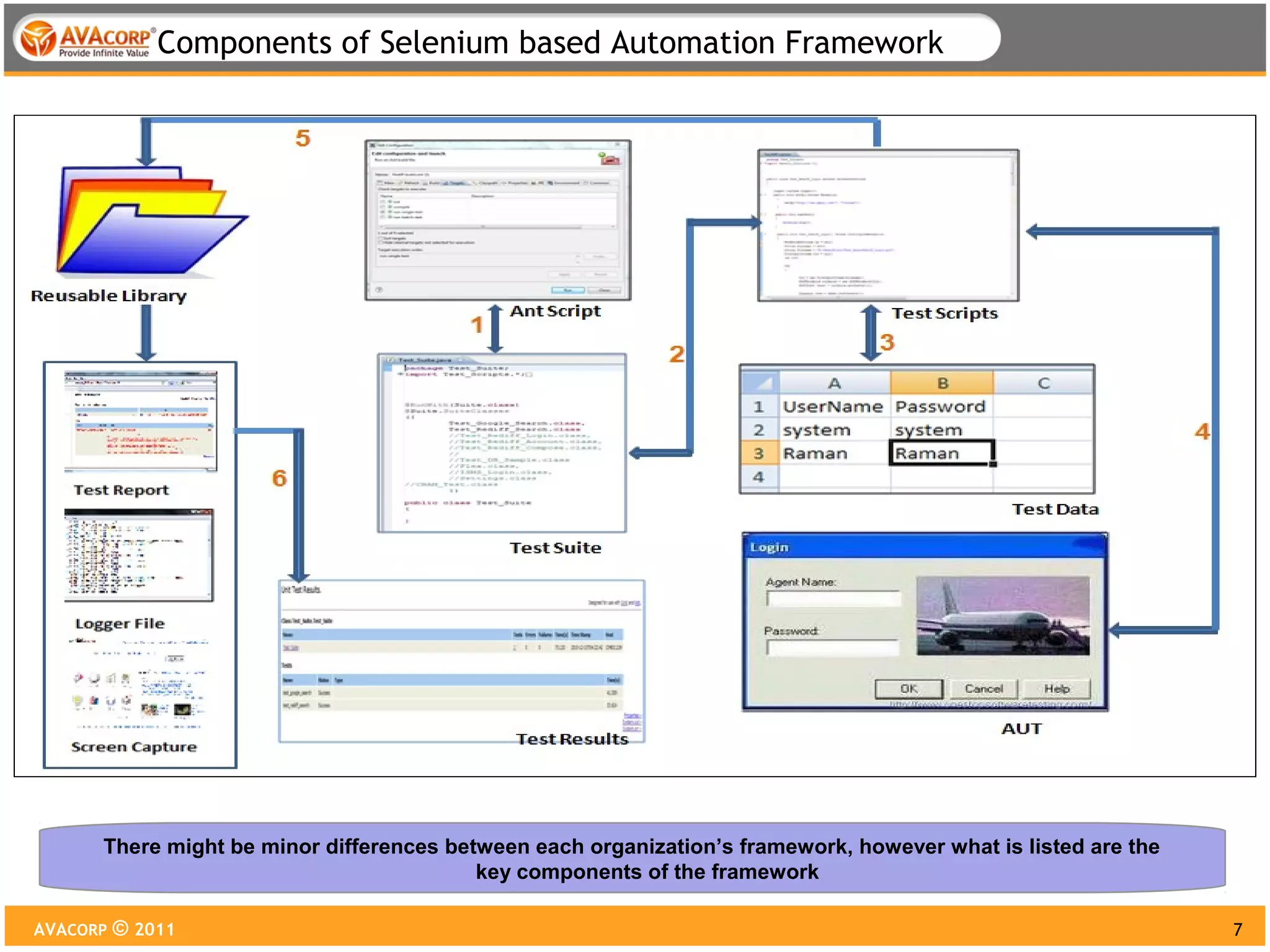
Task: Click the 'Test Suite' label
Action: (x=556, y=548)
